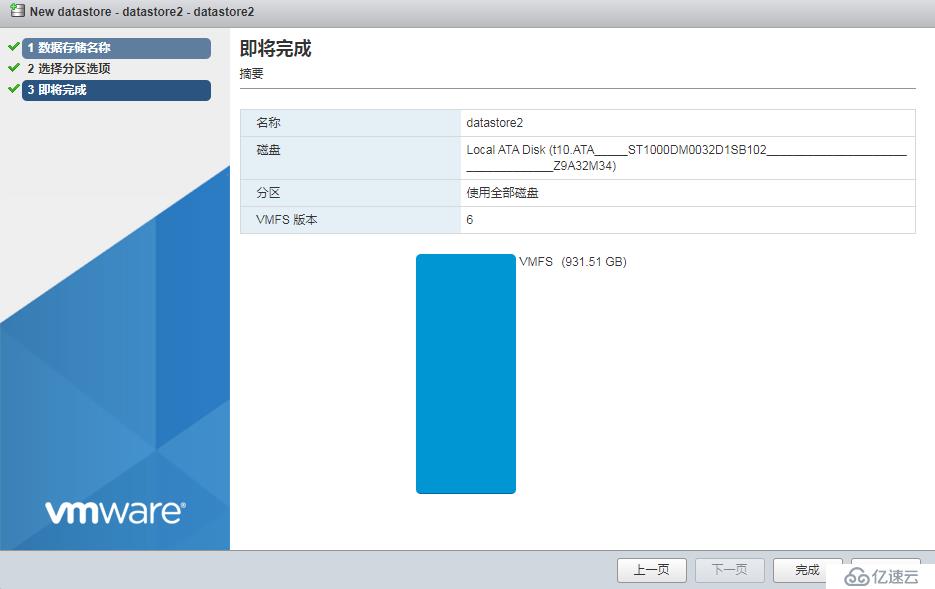
Task: Click the 名称 row label
Action: 268,123
